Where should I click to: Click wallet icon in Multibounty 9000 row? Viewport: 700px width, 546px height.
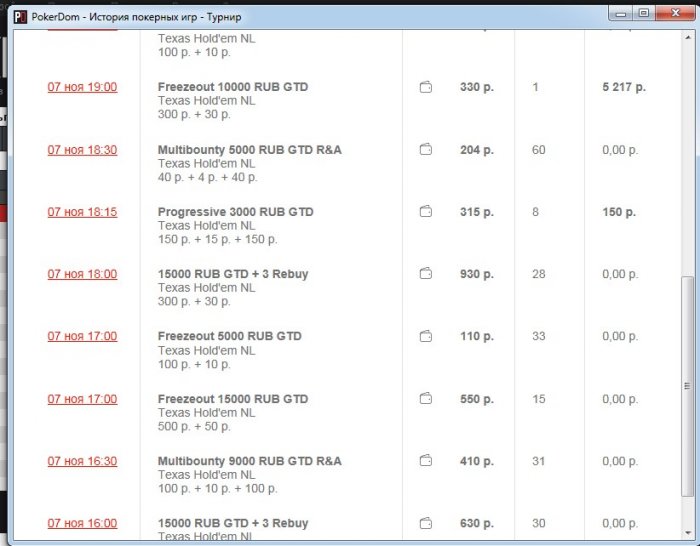tap(426, 460)
